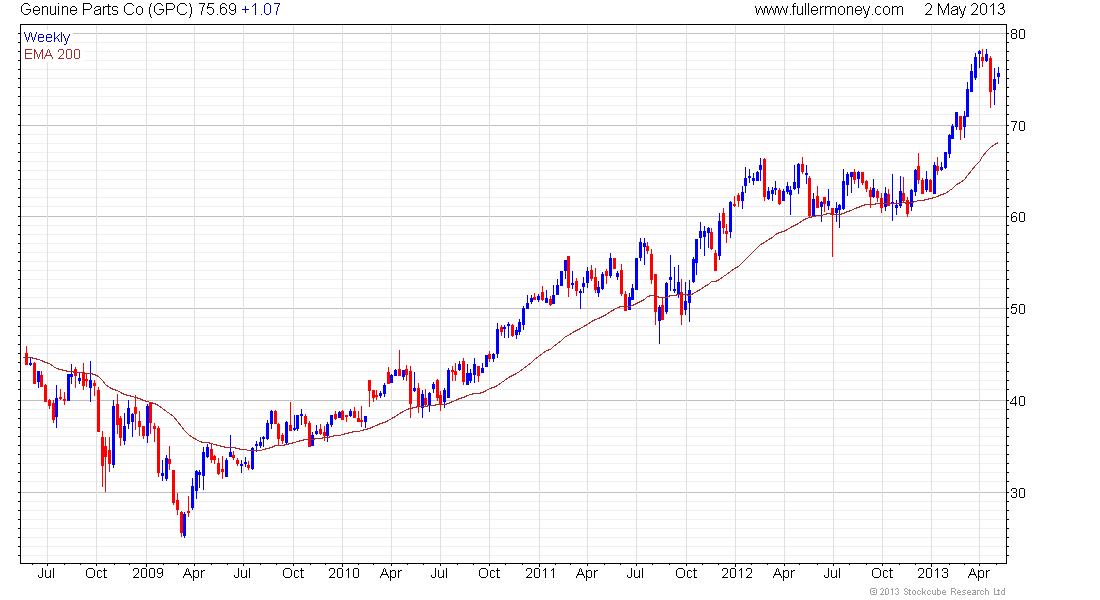Select the 'EMA 200' legend label
Image resolution: width=1100 pixels, height=600 pixels.
[x=52, y=55]
